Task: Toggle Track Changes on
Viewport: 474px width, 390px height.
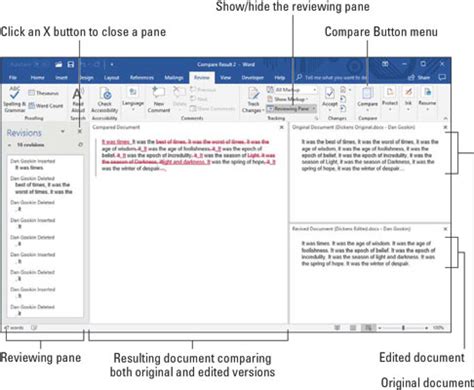Action: tap(253, 100)
